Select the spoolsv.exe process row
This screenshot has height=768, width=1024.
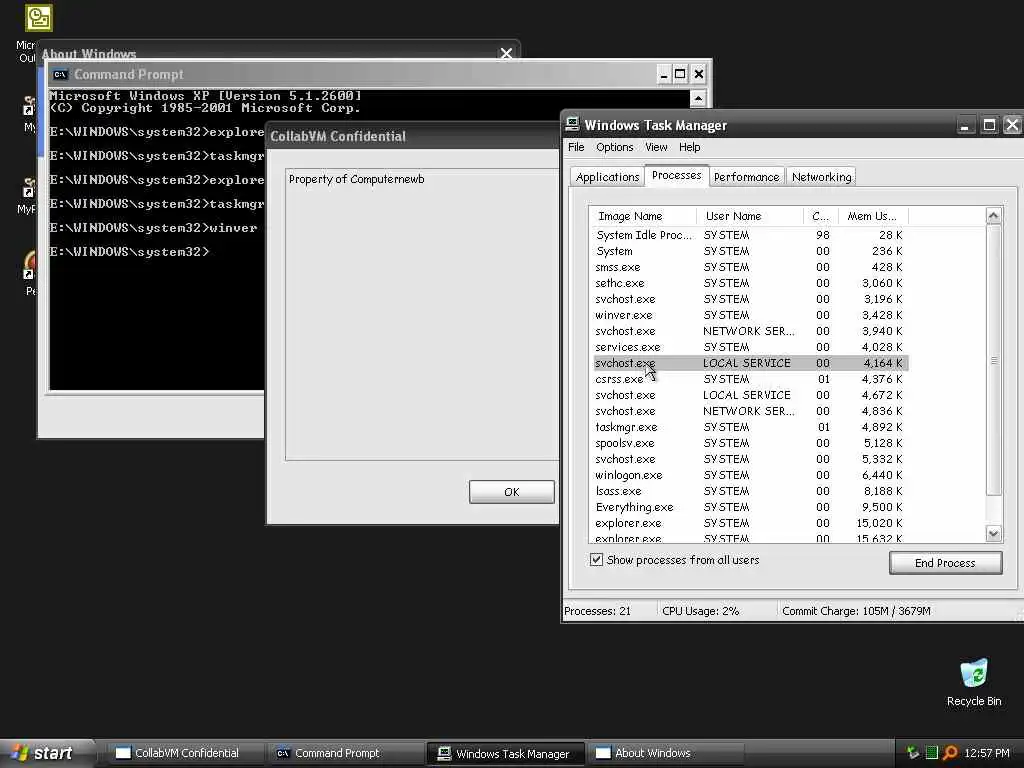[749, 443]
